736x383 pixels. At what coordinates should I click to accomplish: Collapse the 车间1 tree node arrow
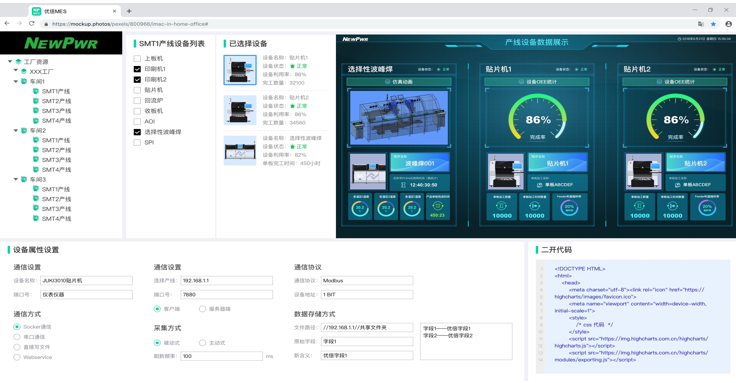[x=16, y=81]
